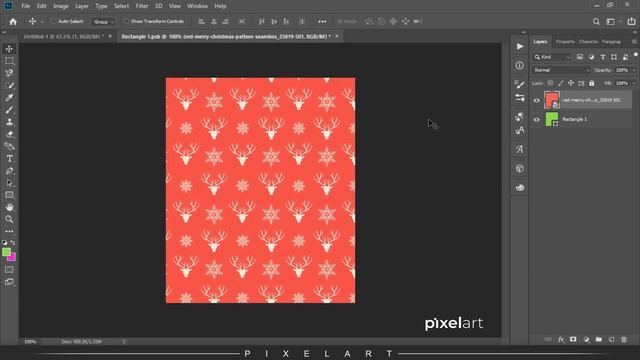Select the Path Selection tool

coord(9,183)
